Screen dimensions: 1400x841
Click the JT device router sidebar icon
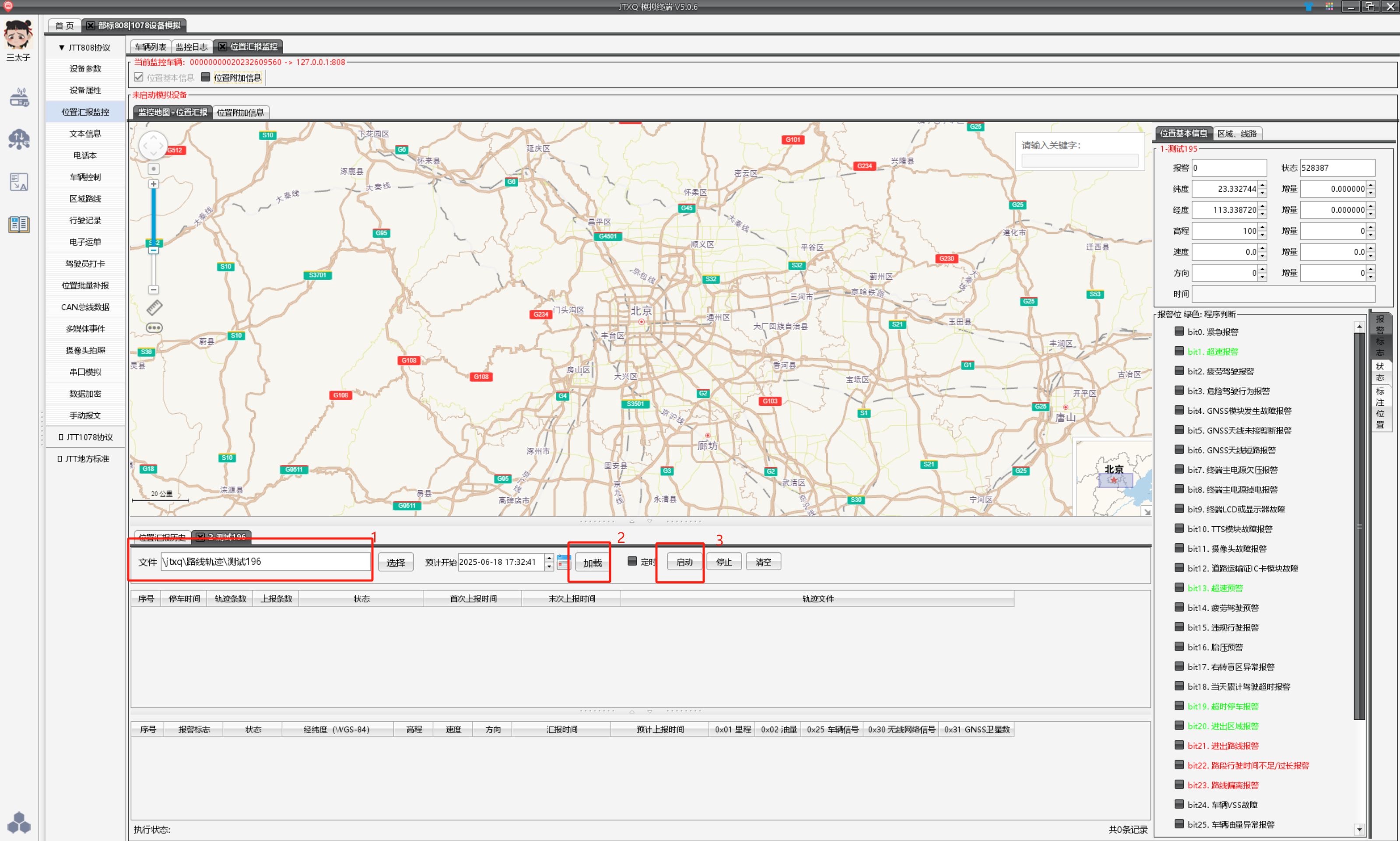coord(19,98)
